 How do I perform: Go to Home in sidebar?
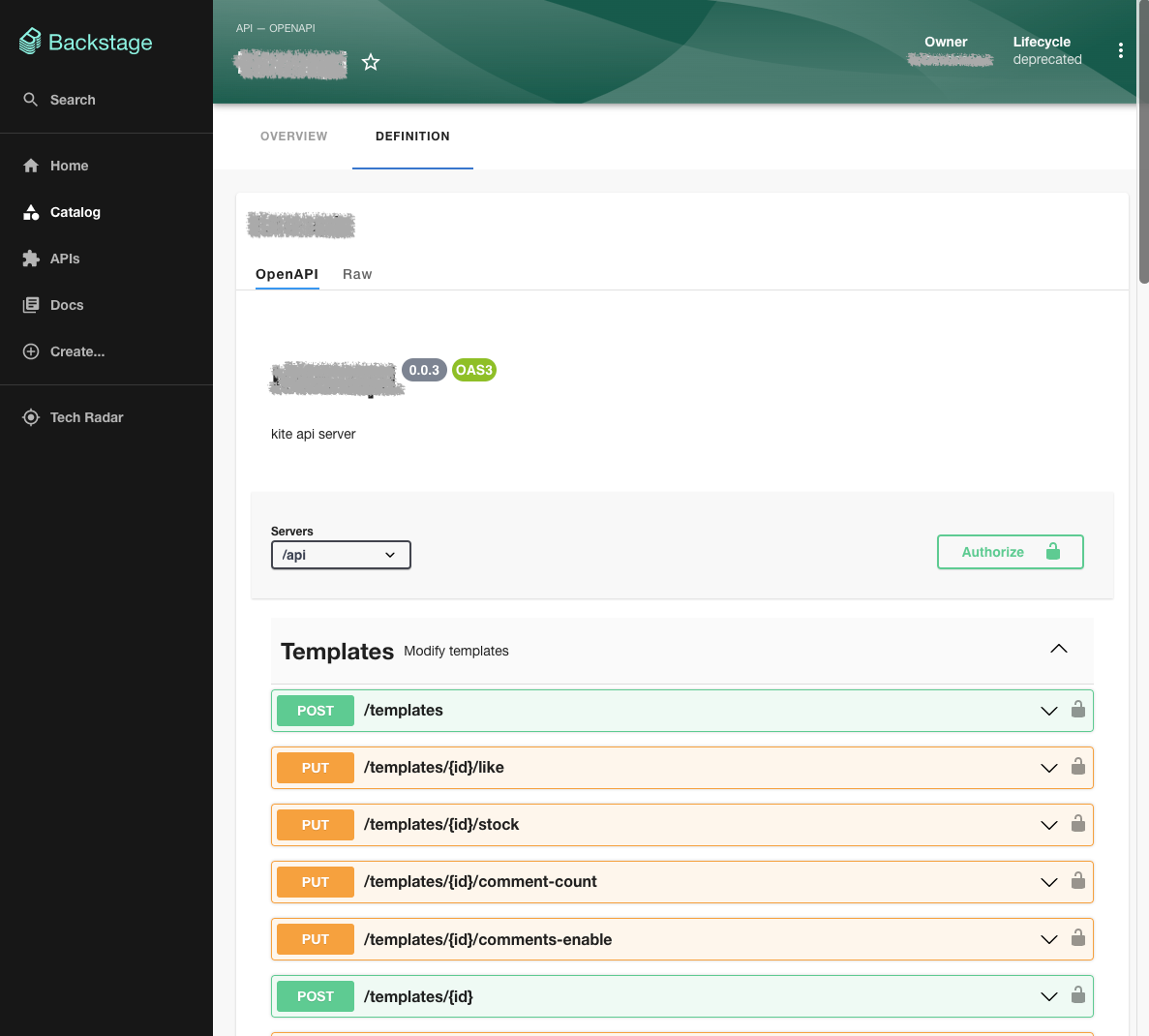click(x=56, y=166)
